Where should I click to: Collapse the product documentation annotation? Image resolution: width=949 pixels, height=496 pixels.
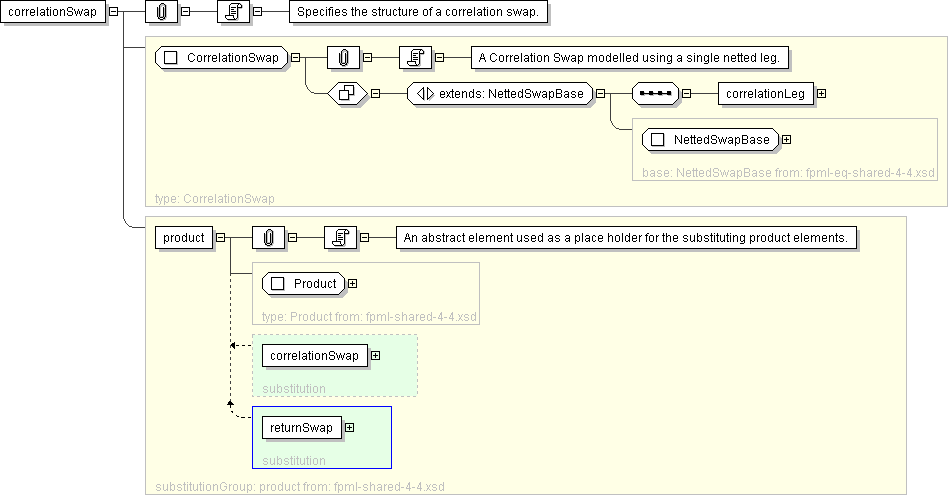click(364, 238)
